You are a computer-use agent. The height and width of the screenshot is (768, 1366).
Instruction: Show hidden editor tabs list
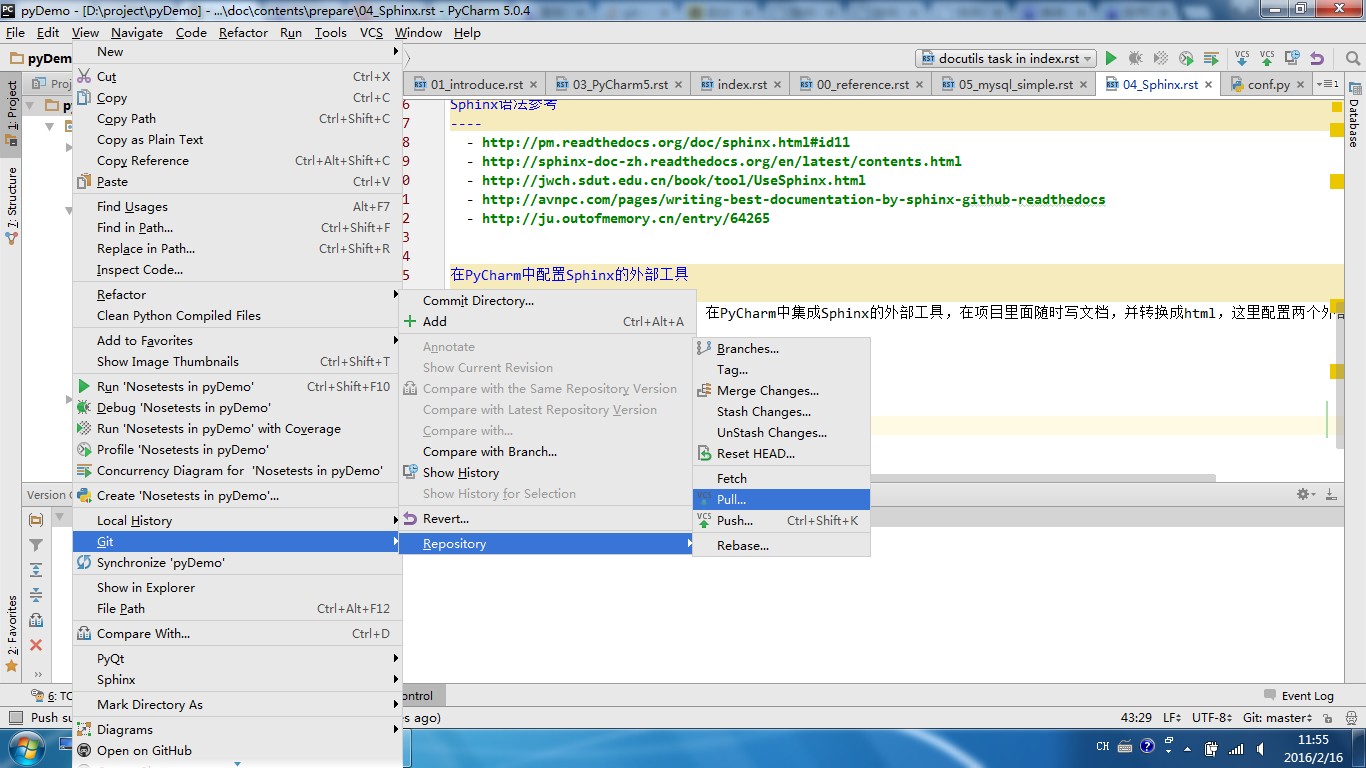pyautogui.click(x=1327, y=84)
